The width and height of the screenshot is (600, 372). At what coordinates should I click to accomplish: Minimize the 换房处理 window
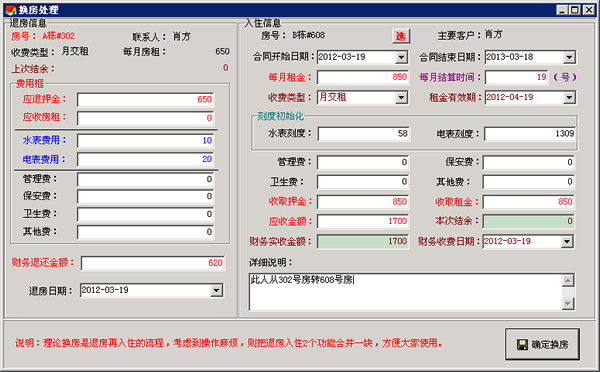561,10
